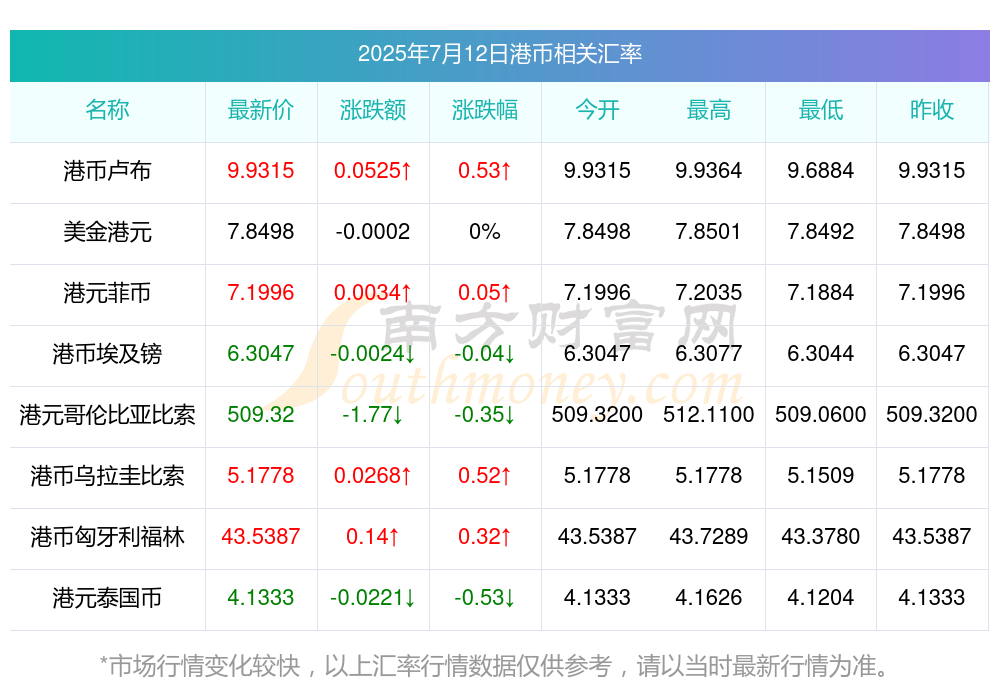1000x698 pixels.
Task: Select the 最高 column header
Action: pos(709,110)
